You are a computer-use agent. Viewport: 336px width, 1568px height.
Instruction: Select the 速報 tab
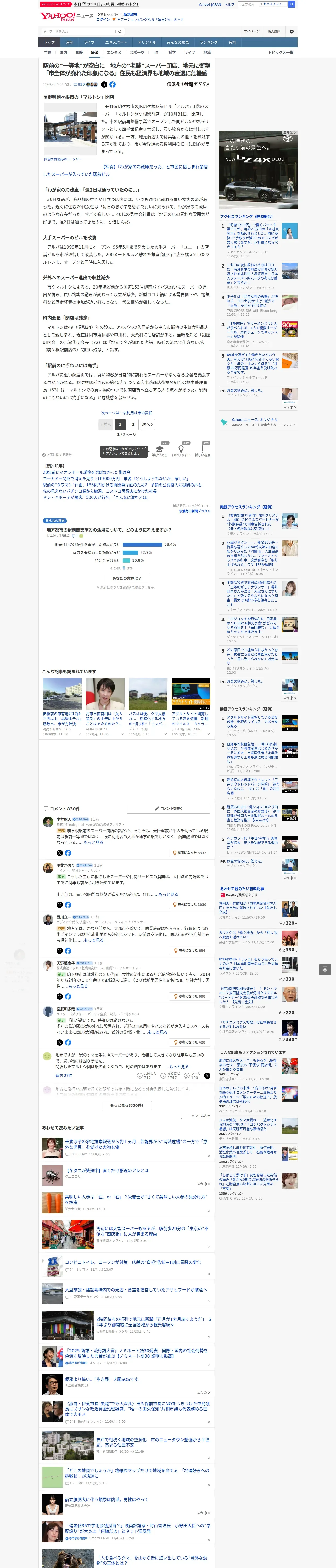69,43
